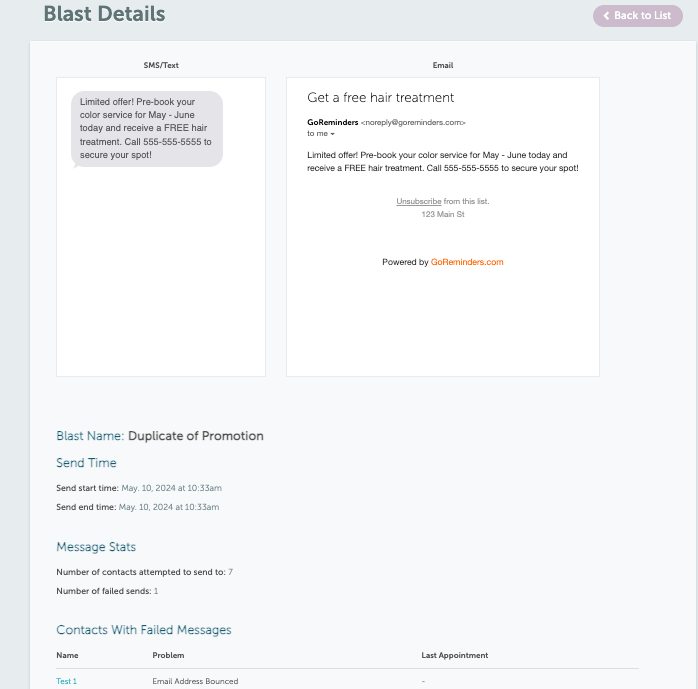Image resolution: width=698 pixels, height=689 pixels.
Task: Click the chevron icon in Back to List
Action: 606,16
